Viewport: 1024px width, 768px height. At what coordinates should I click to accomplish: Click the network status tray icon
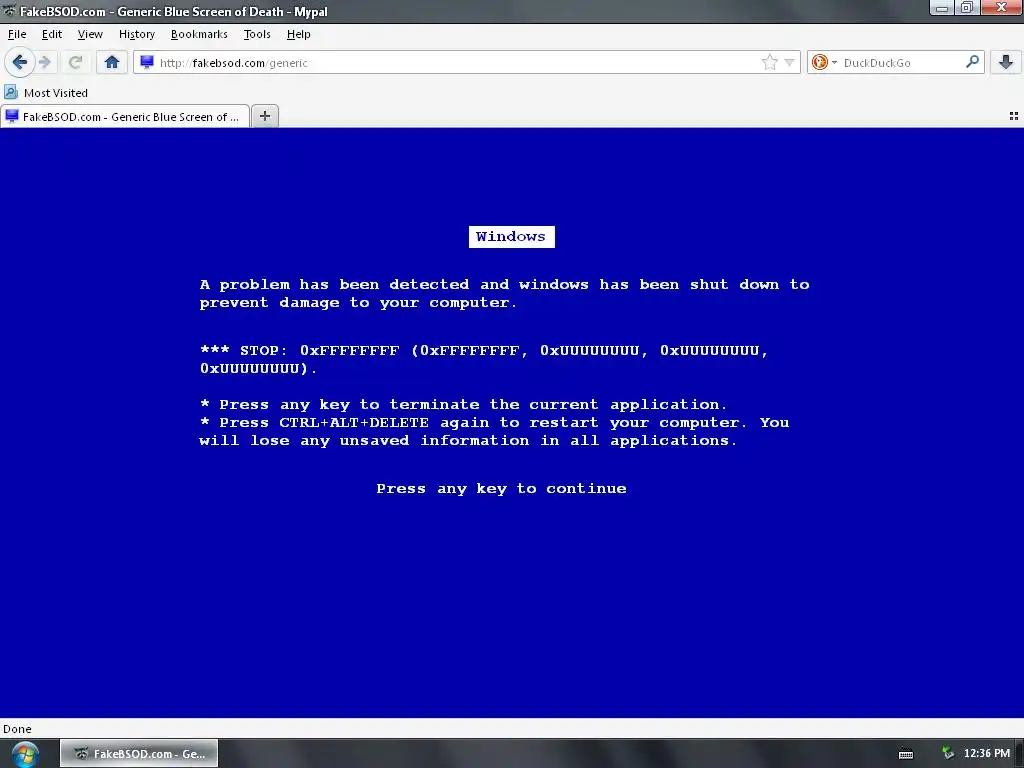[x=948, y=754]
